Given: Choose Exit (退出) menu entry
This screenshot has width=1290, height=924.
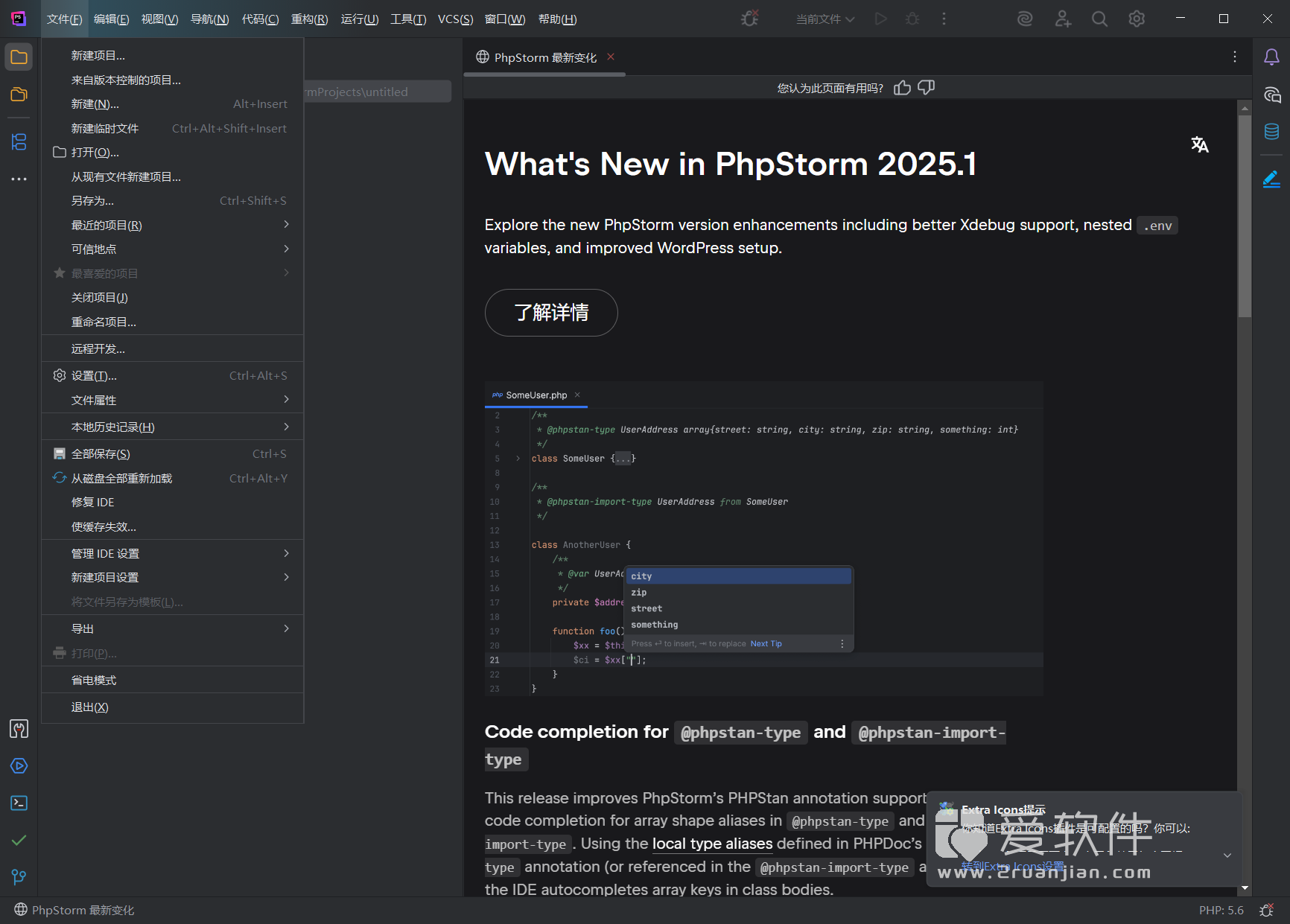Looking at the screenshot, I should pyautogui.click(x=172, y=707).
